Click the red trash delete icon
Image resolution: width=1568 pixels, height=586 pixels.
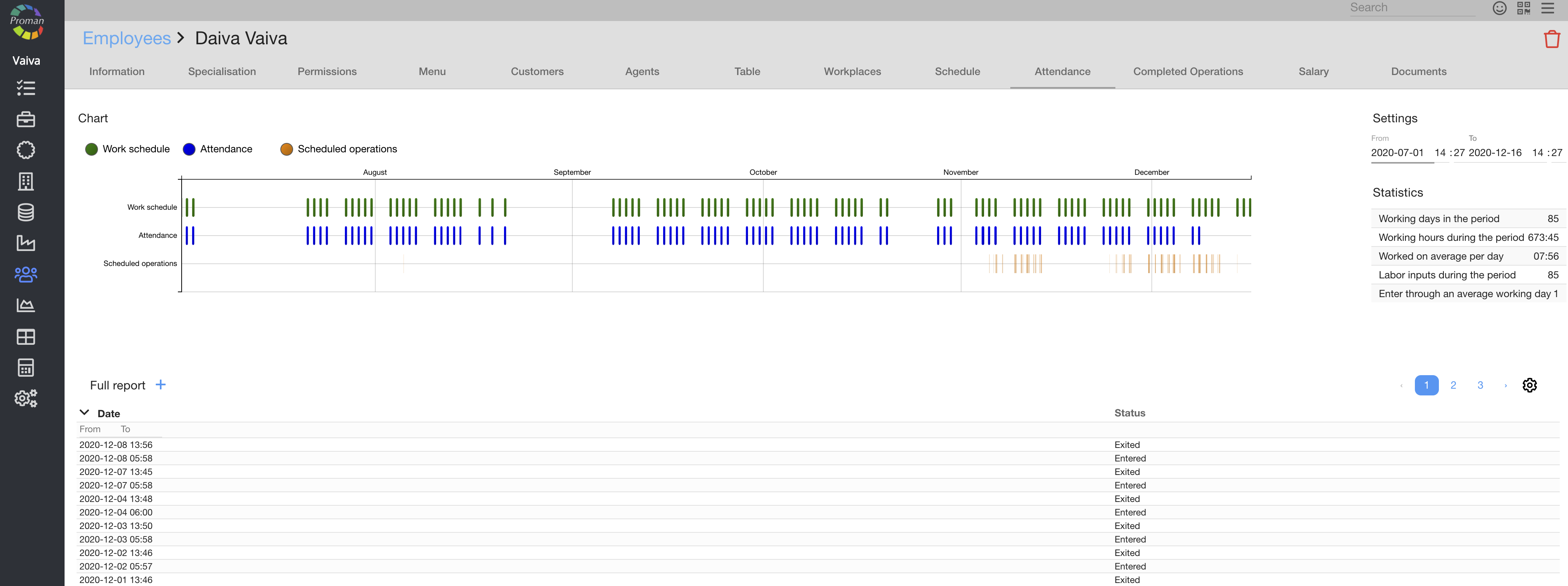(x=1551, y=39)
